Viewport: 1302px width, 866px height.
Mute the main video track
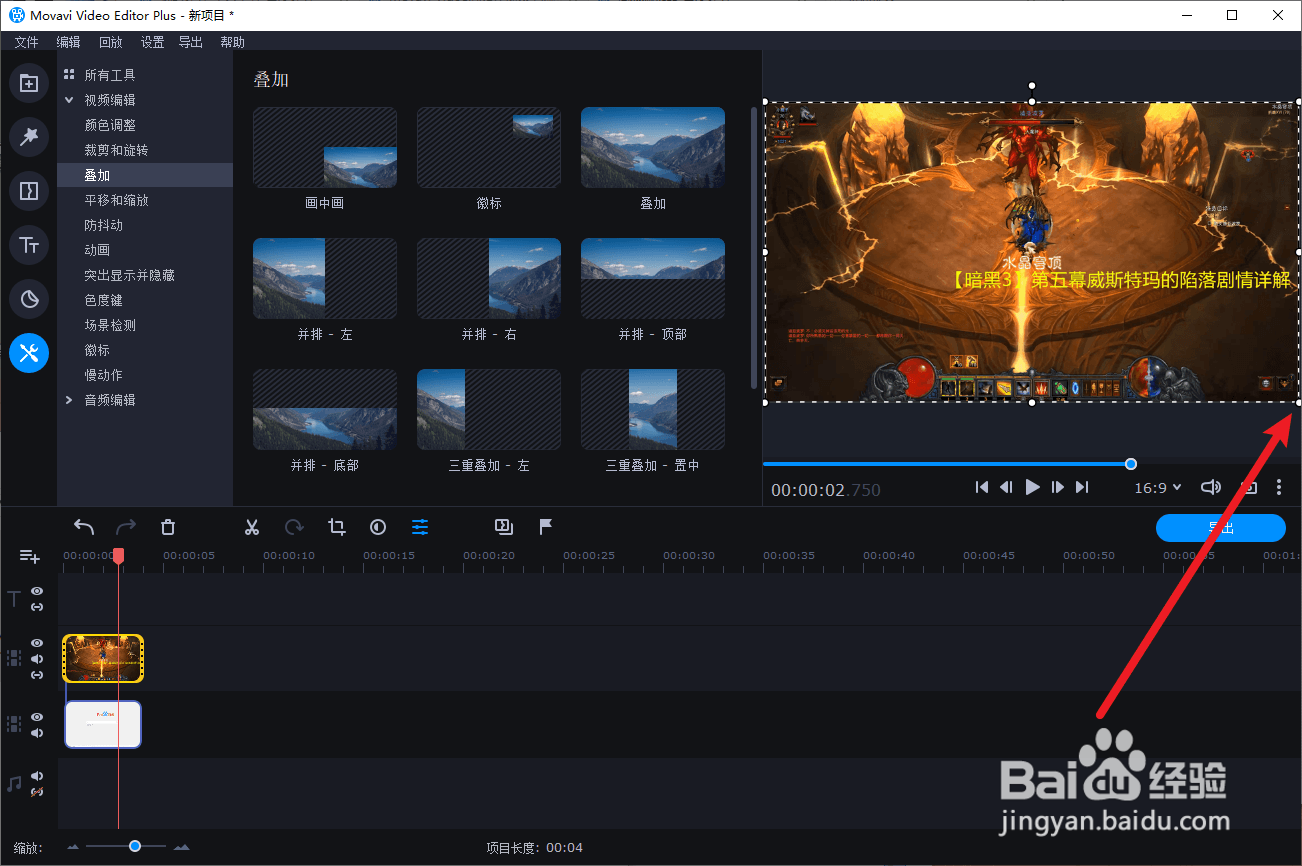click(x=37, y=733)
